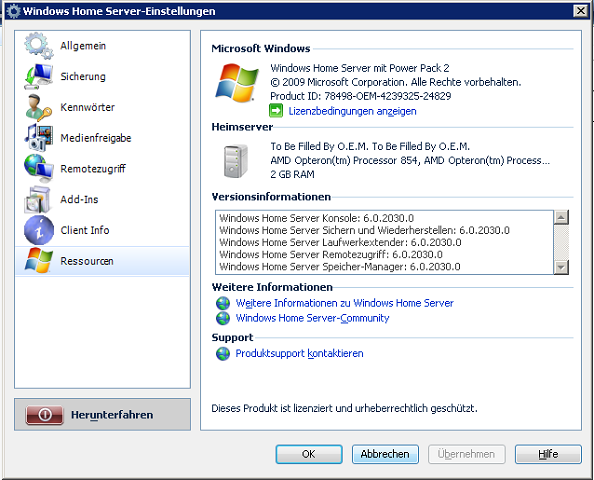Image resolution: width=594 pixels, height=480 pixels.
Task: Visit the Windows Home Server-Community link
Action: [312, 318]
